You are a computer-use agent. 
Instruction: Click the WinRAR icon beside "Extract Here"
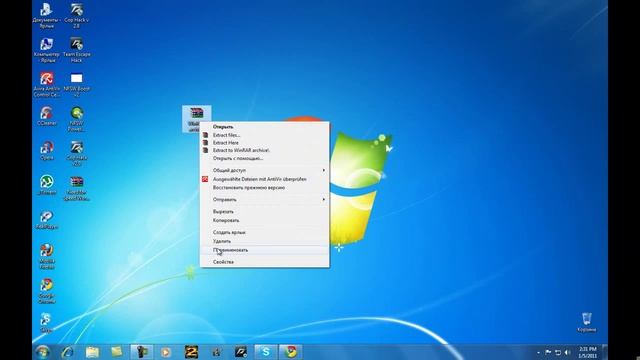click(x=205, y=143)
